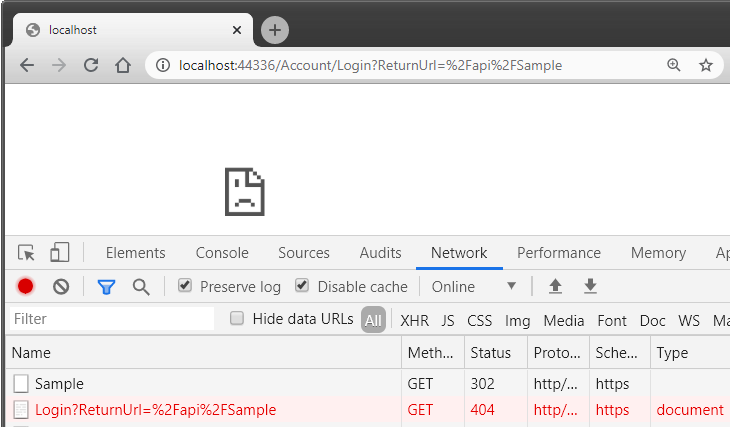The image size is (730, 427).
Task: Open network search magnifier
Action: click(141, 287)
